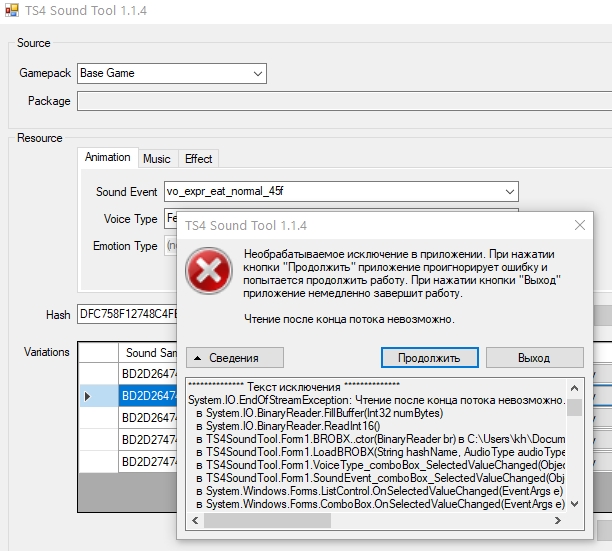Click the Package path field
The width and height of the screenshot is (612, 551).
(x=344, y=101)
